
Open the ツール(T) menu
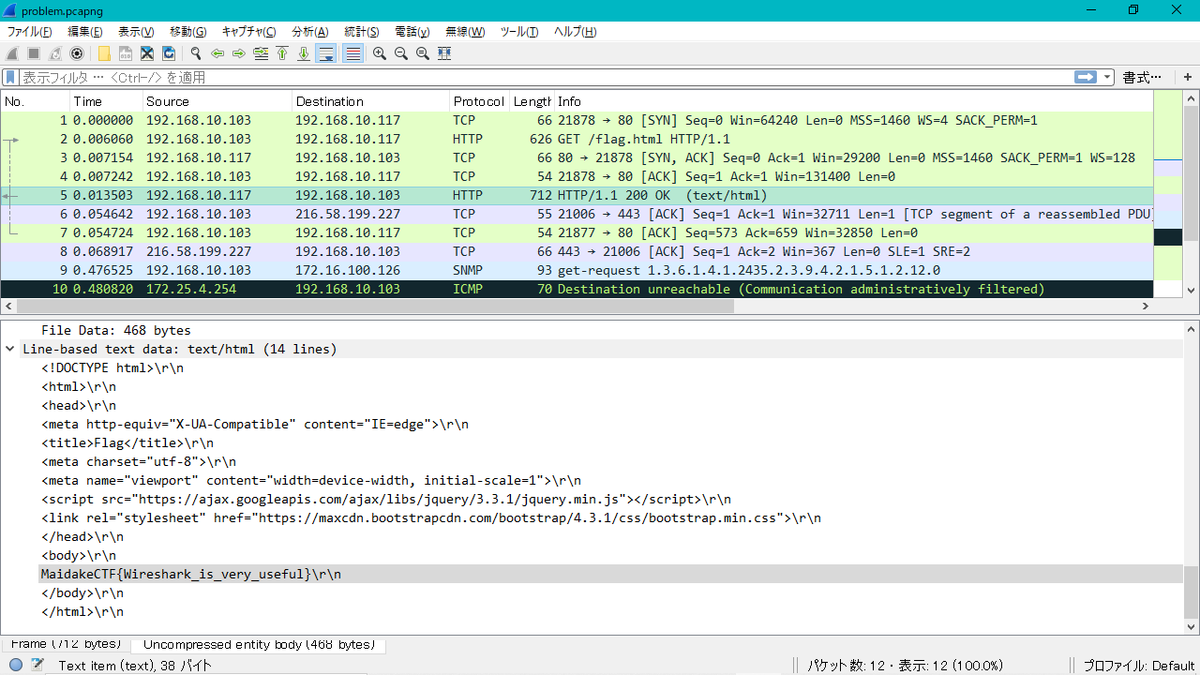[520, 32]
